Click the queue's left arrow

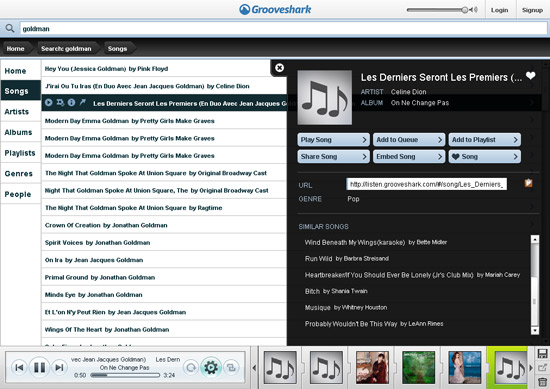point(254,368)
